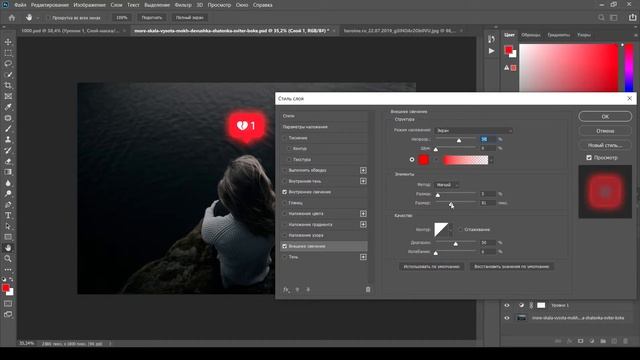Select the Brush tool
The height and width of the screenshot is (360, 640).
click(8, 129)
